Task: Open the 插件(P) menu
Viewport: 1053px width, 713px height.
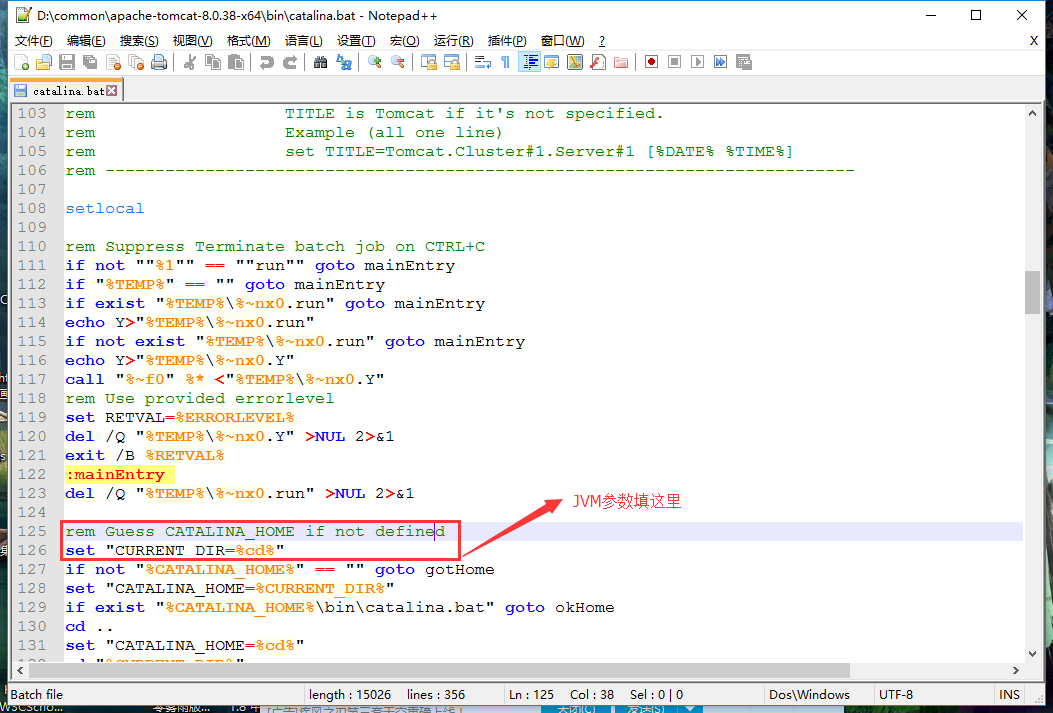Action: click(507, 41)
